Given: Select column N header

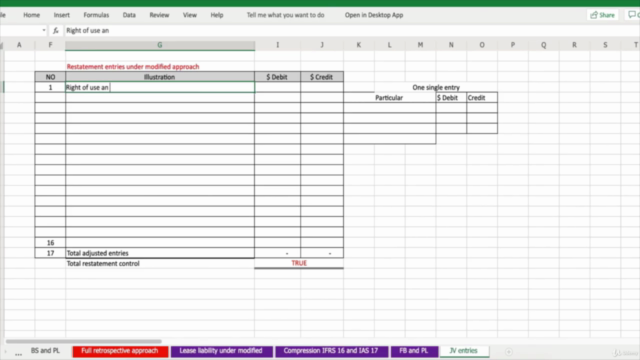Looking at the screenshot, I should pyautogui.click(x=451, y=45).
